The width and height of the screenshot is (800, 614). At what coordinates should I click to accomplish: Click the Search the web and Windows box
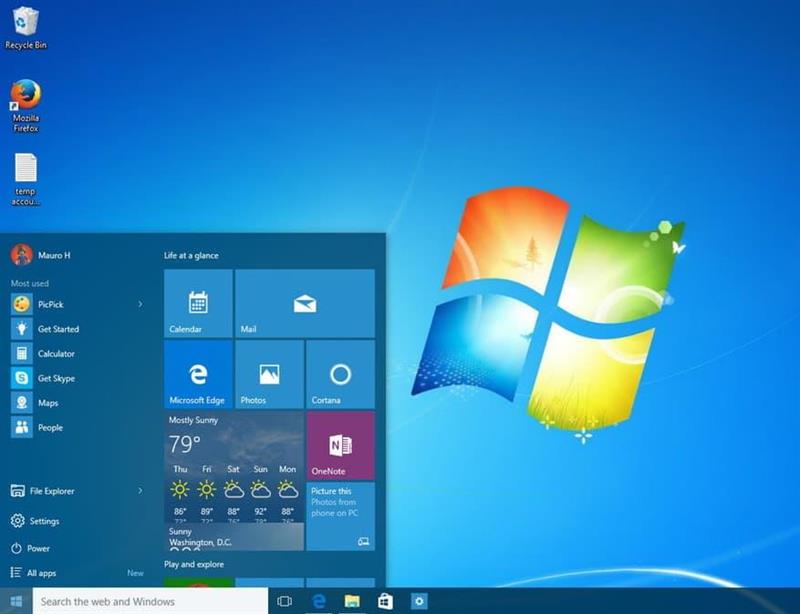click(150, 601)
